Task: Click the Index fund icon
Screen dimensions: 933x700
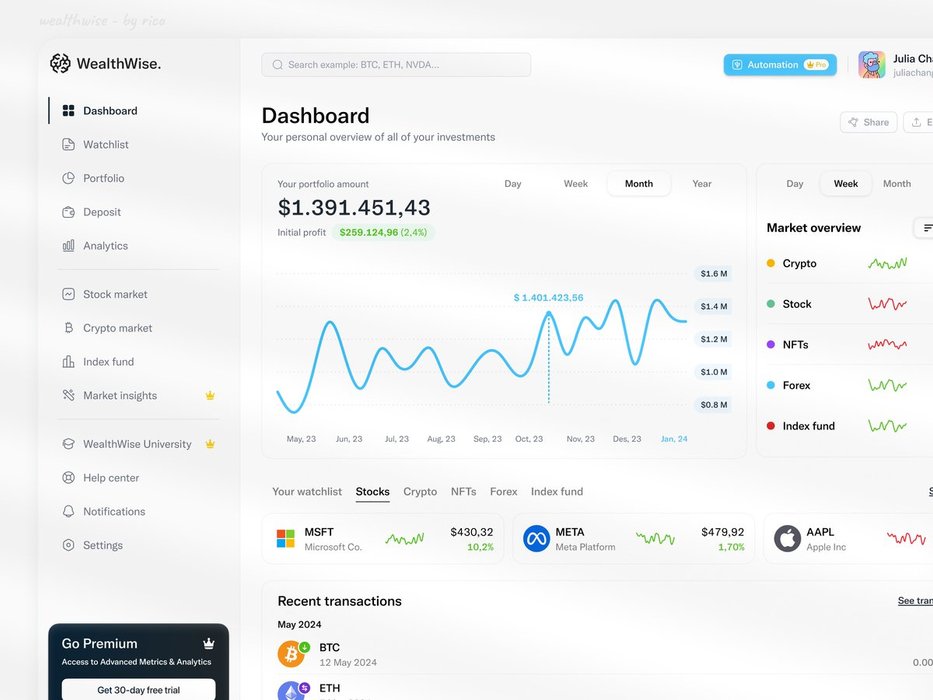Action: pyautogui.click(x=68, y=361)
